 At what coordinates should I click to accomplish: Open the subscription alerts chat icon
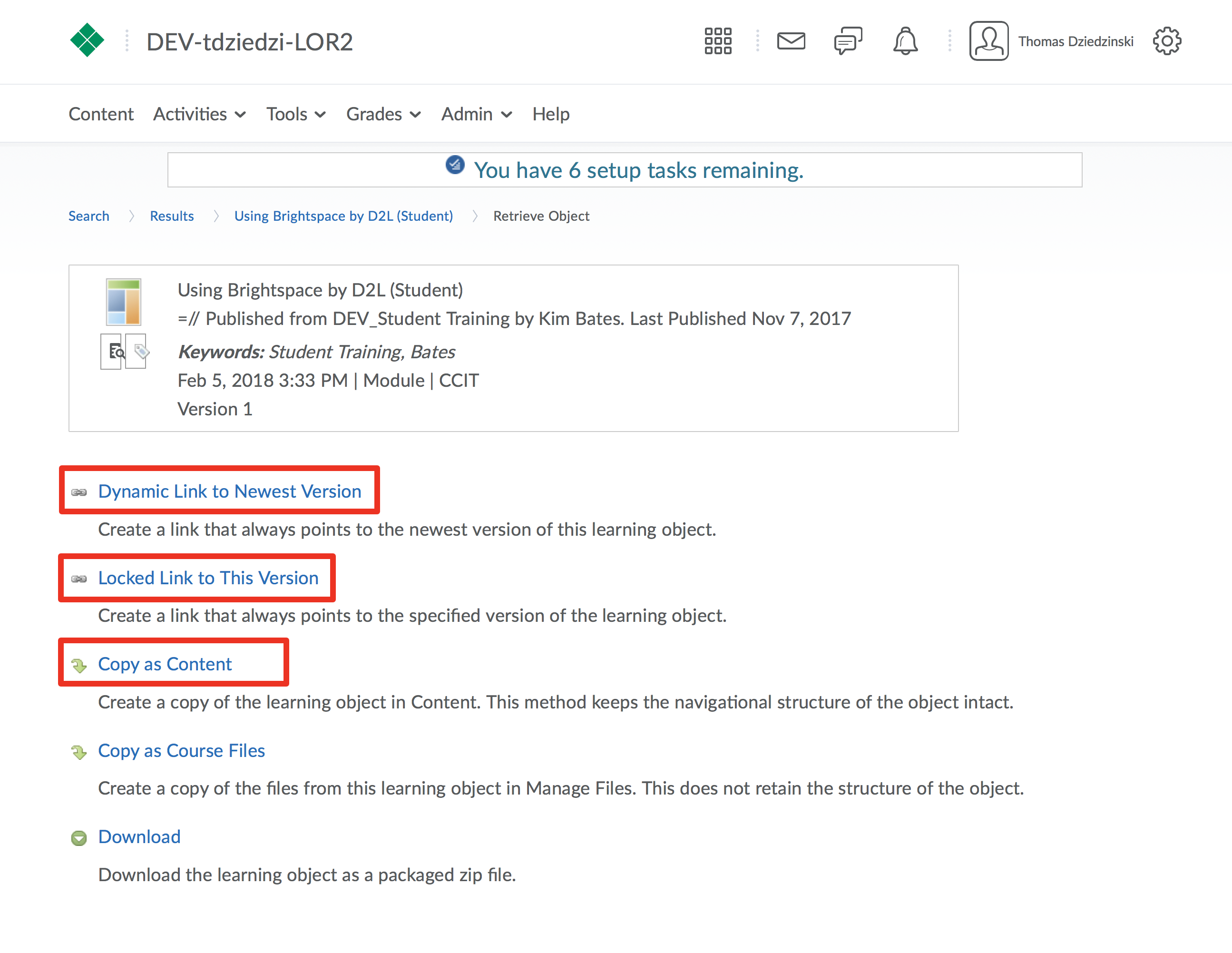click(848, 41)
